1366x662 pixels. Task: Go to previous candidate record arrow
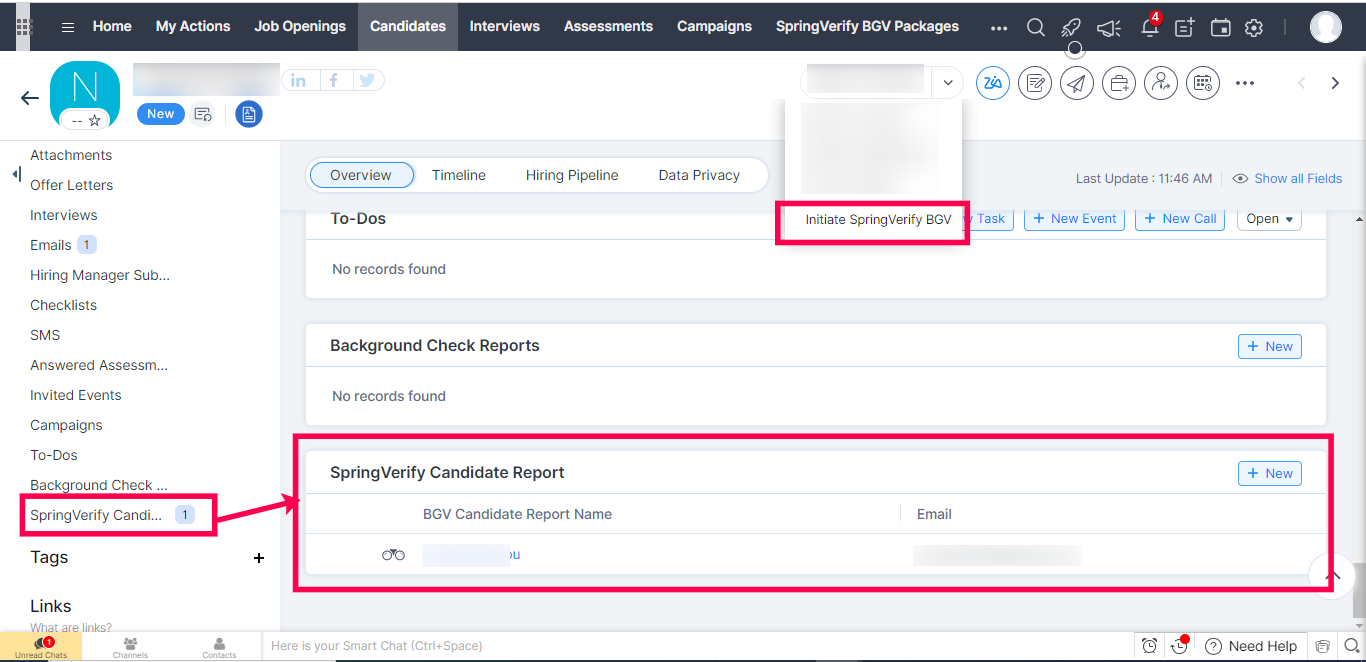pos(1302,83)
